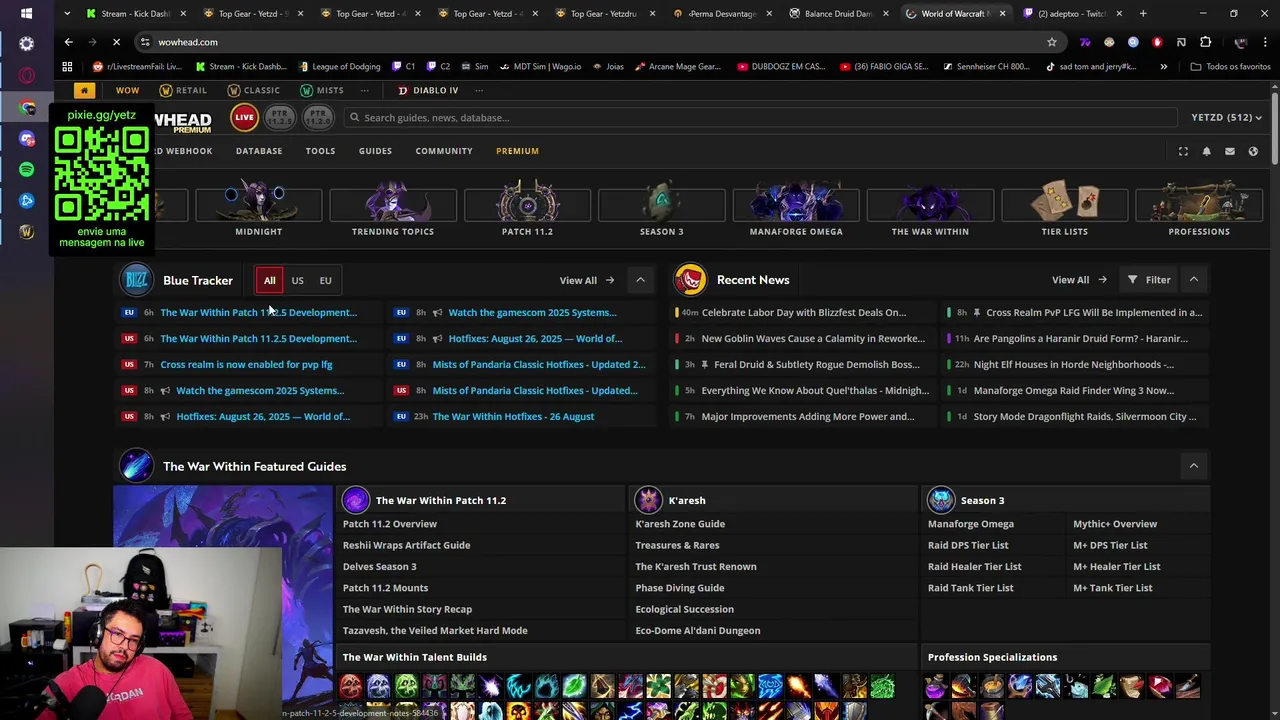This screenshot has width=1280, height=720.
Task: Open Patch 11.2 Overview guide
Action: (390, 524)
